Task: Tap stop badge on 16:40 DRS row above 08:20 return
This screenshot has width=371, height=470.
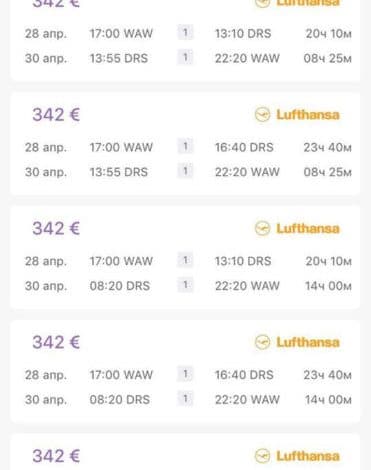Action: 185,374
